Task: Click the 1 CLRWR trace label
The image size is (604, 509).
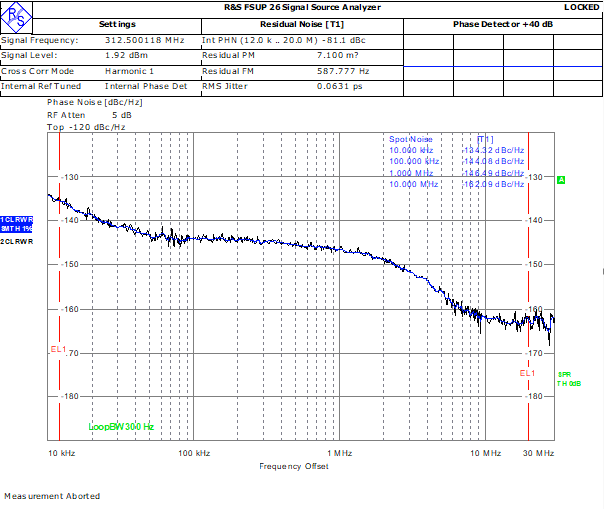Action: [16, 220]
